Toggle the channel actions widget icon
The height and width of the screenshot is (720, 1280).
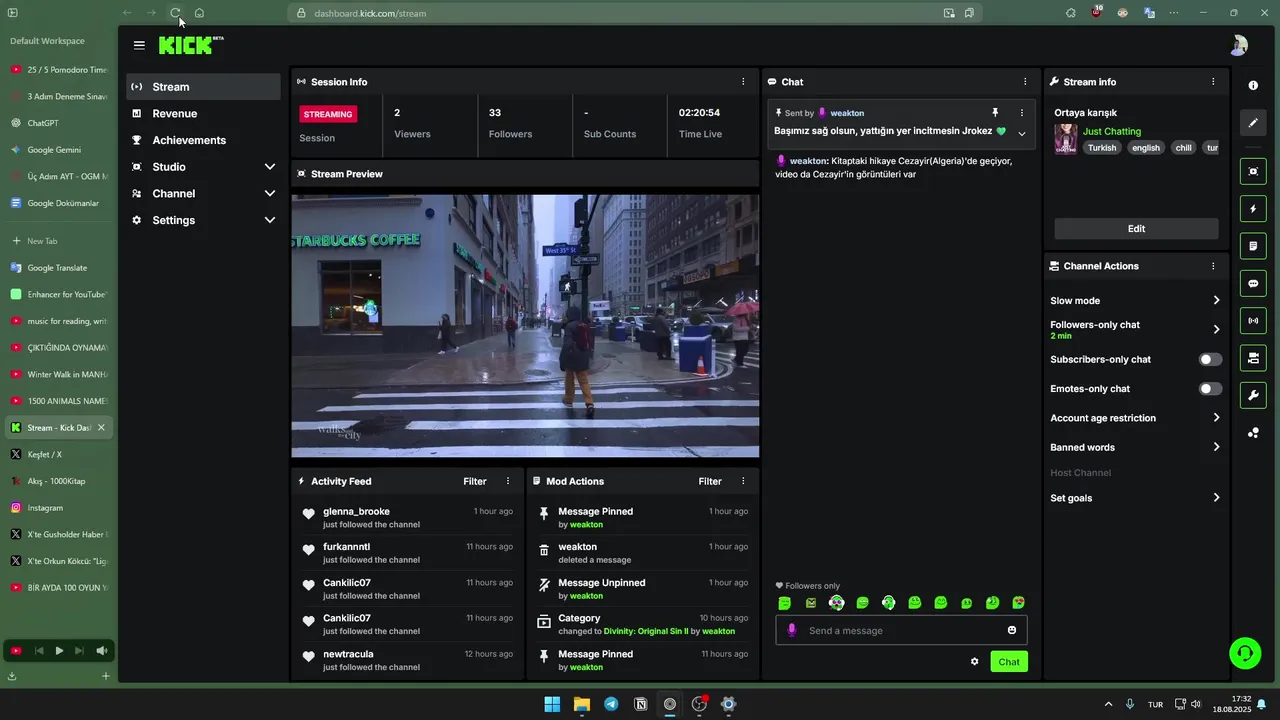click(1253, 358)
